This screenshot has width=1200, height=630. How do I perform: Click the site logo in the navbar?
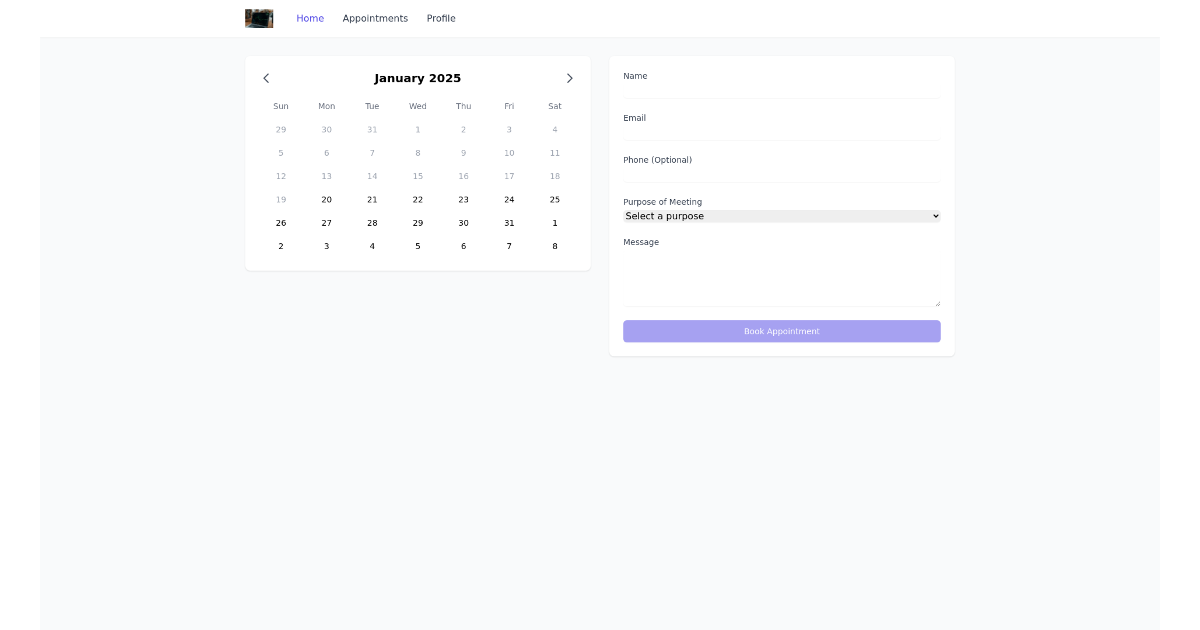click(258, 18)
